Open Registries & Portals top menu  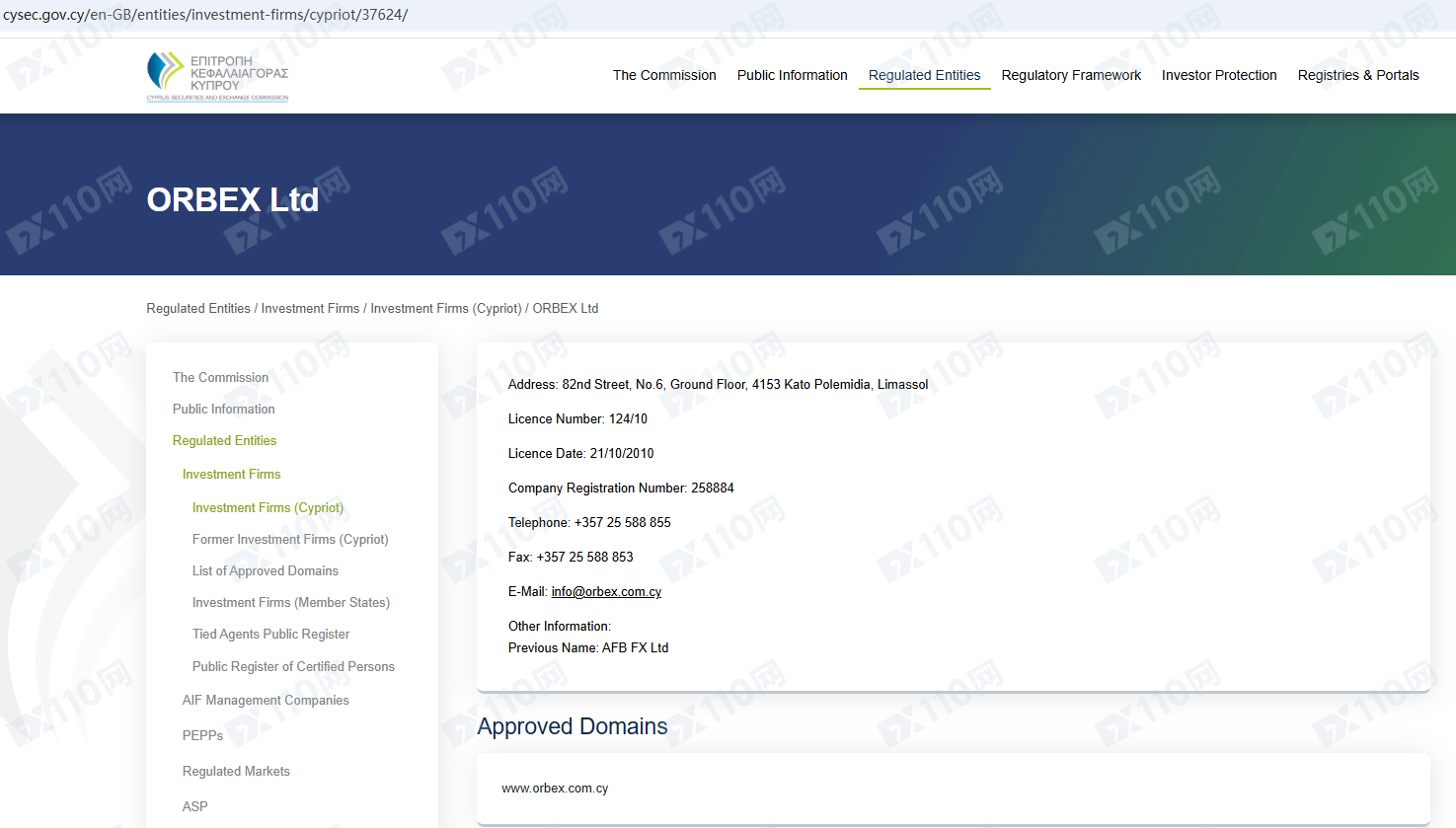point(1358,75)
